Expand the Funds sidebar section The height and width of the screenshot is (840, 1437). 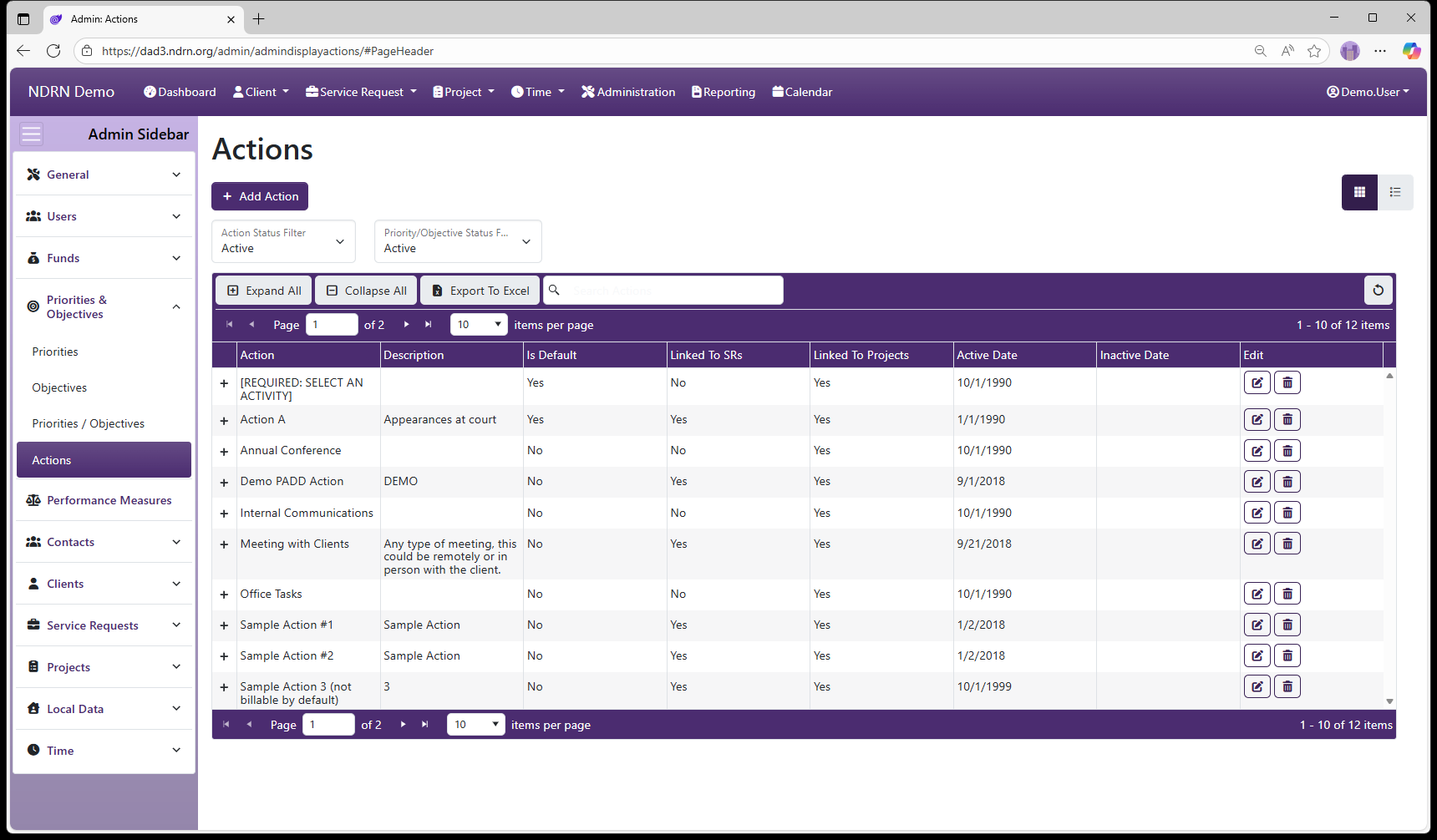pyautogui.click(x=104, y=258)
